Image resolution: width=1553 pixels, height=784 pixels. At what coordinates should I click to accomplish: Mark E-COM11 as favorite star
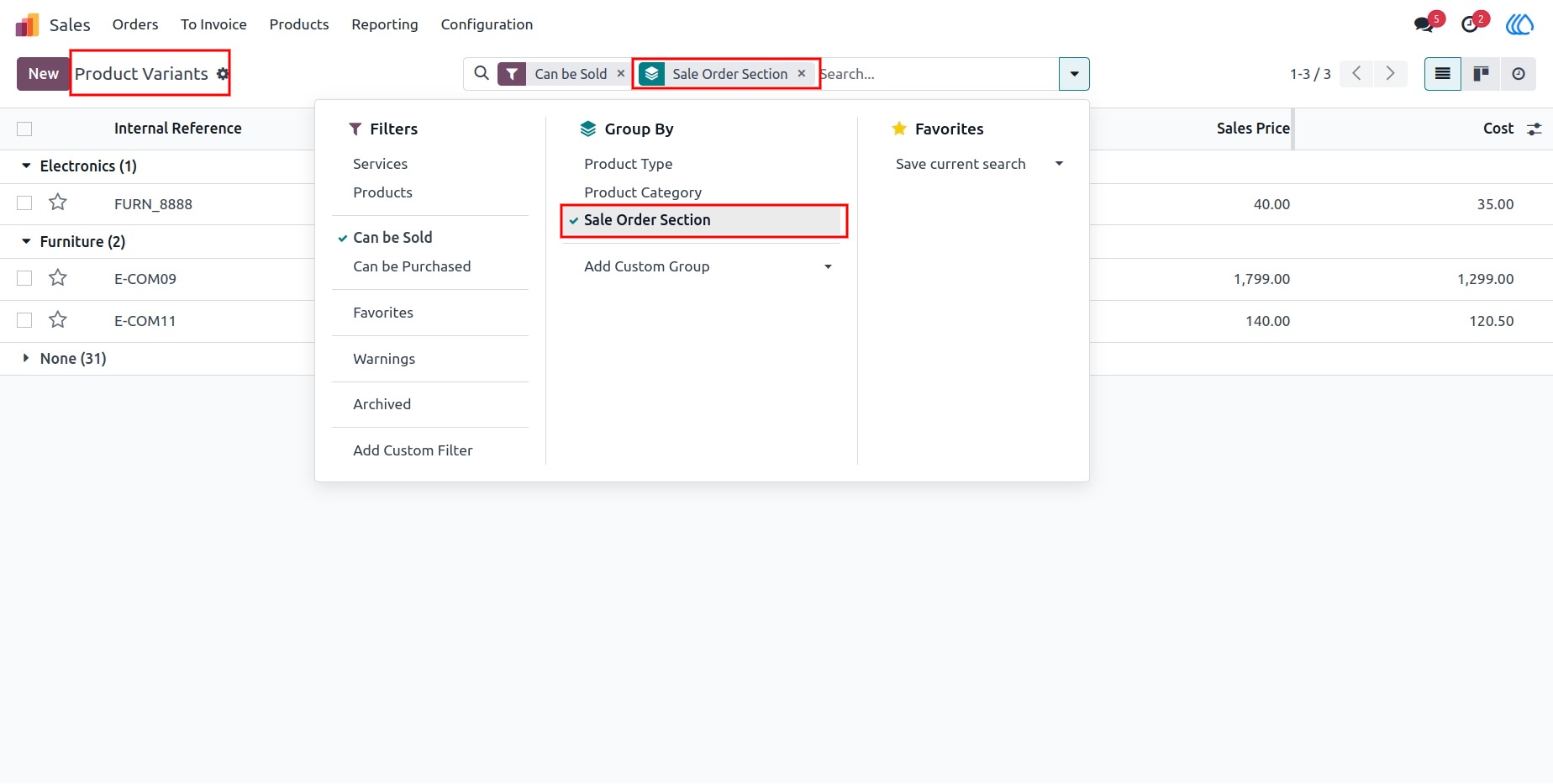[58, 320]
